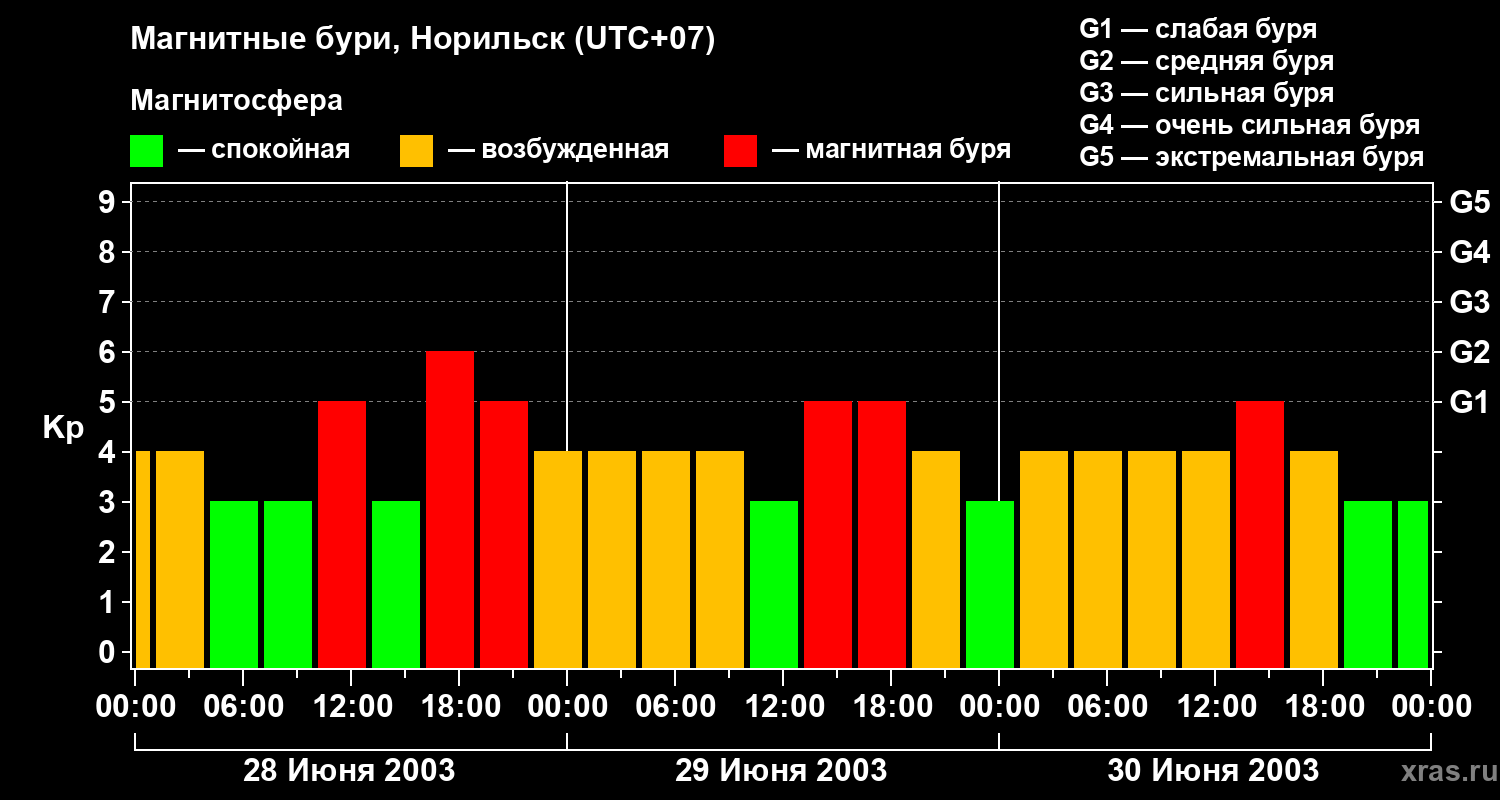Click the 'G2' label on the right axis
The width and height of the screenshot is (1500, 800).
coord(1470,352)
